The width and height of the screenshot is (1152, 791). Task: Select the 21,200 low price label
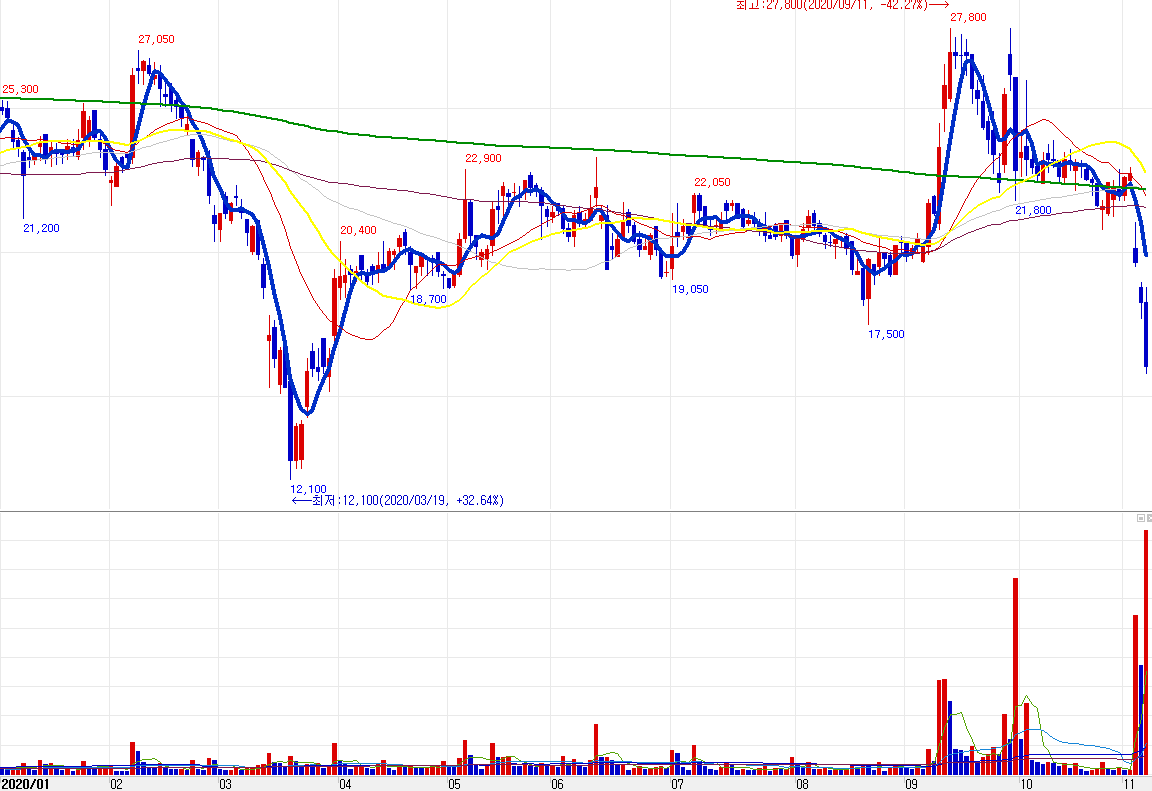point(41,228)
